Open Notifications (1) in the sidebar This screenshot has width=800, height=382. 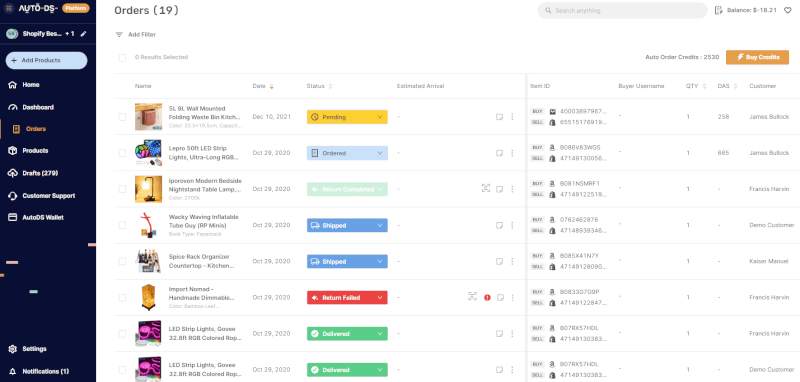(45, 371)
